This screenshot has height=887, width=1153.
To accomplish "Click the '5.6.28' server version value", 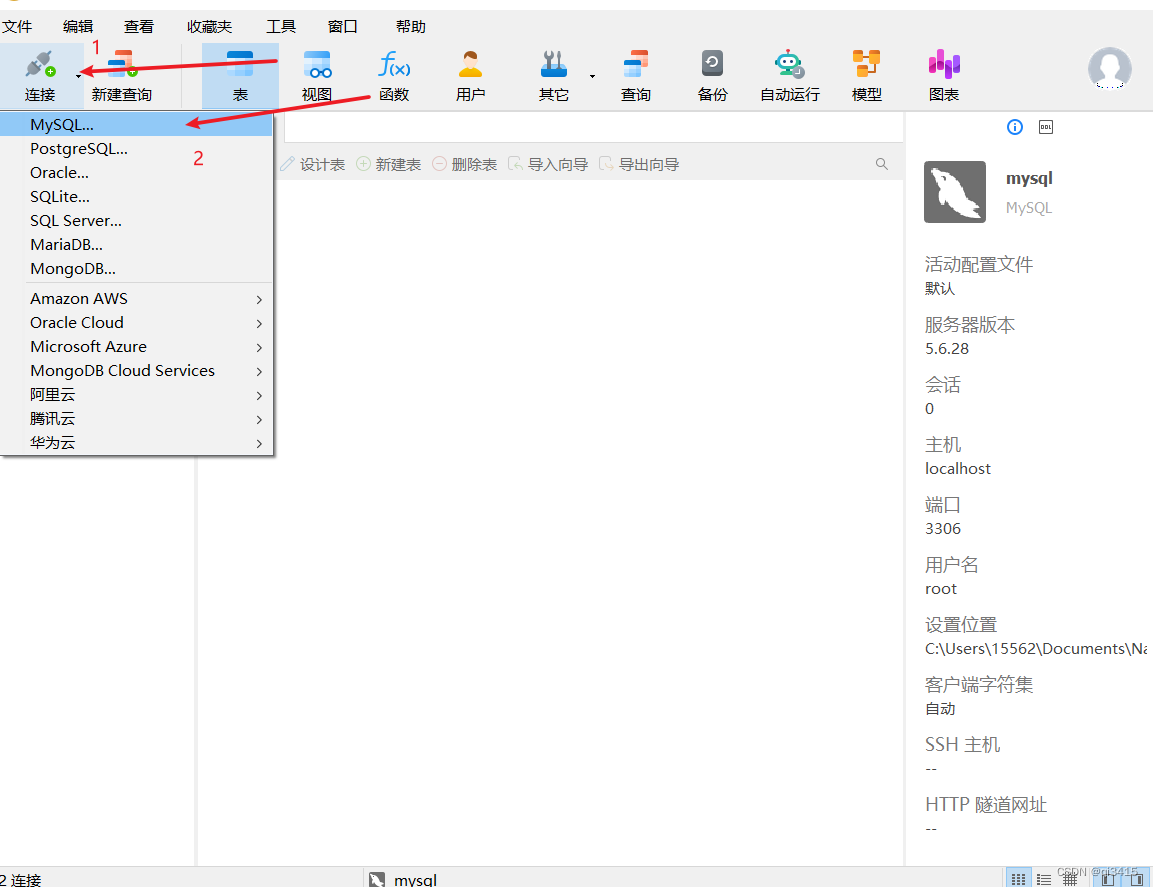I will click(946, 349).
